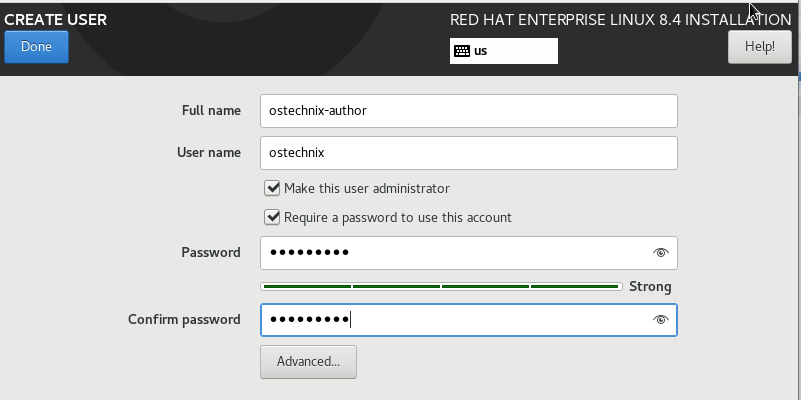Click the Red Hat Enterprise Linux installation title
Image resolution: width=801 pixels, height=400 pixels.
coord(620,20)
